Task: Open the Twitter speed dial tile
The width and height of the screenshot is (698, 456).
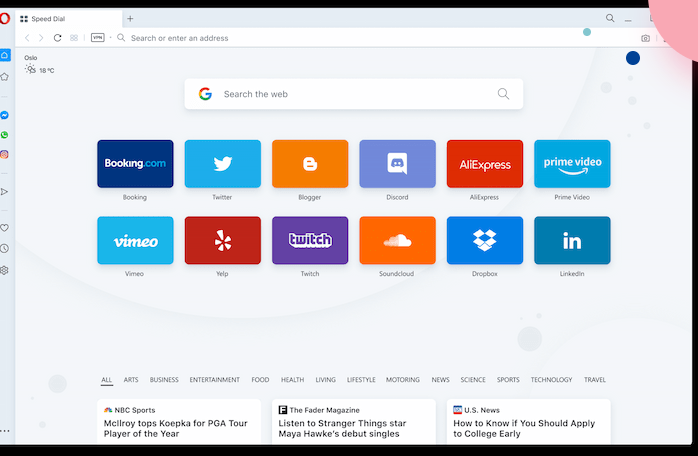Action: coord(223,164)
